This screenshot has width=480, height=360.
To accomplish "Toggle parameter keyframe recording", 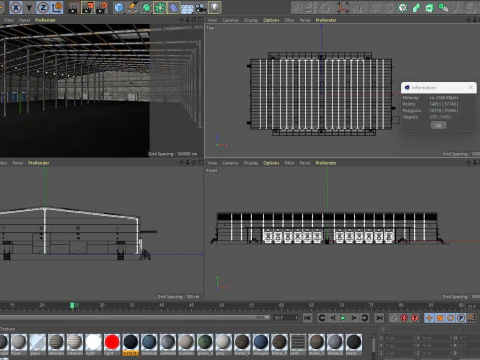I will [461, 318].
